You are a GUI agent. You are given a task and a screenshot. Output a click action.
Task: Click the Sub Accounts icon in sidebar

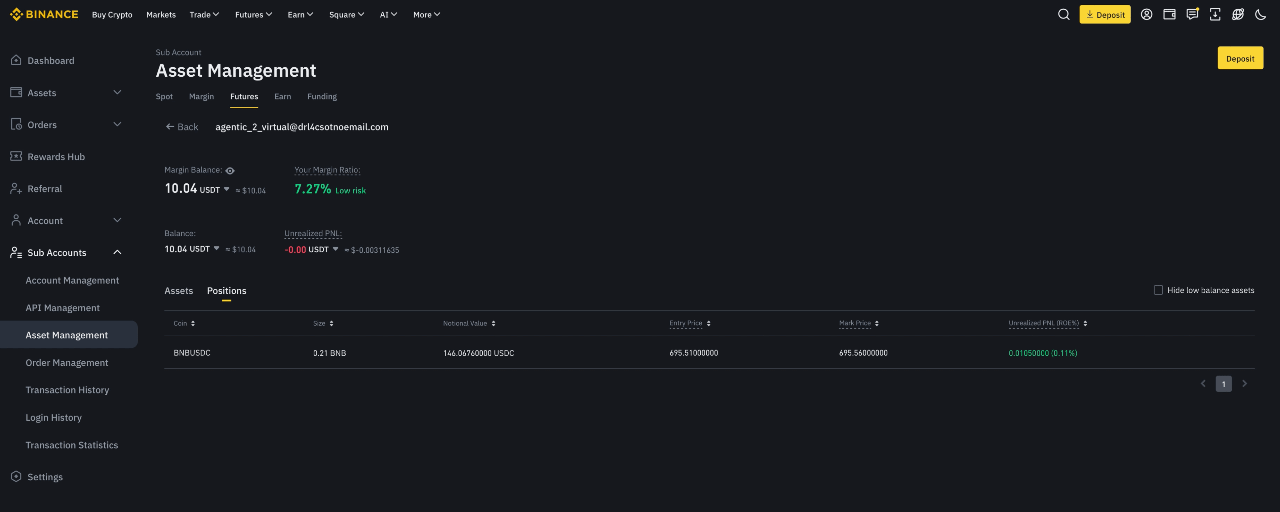pos(16,252)
